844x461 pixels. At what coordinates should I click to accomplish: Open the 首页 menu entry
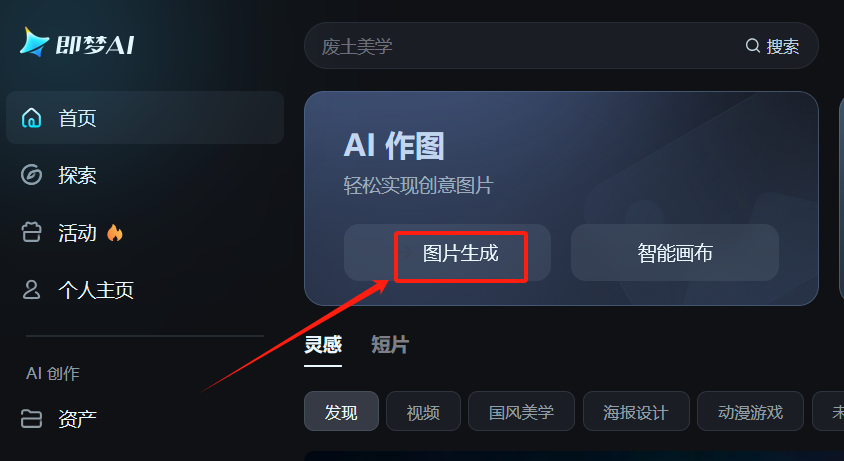click(145, 117)
